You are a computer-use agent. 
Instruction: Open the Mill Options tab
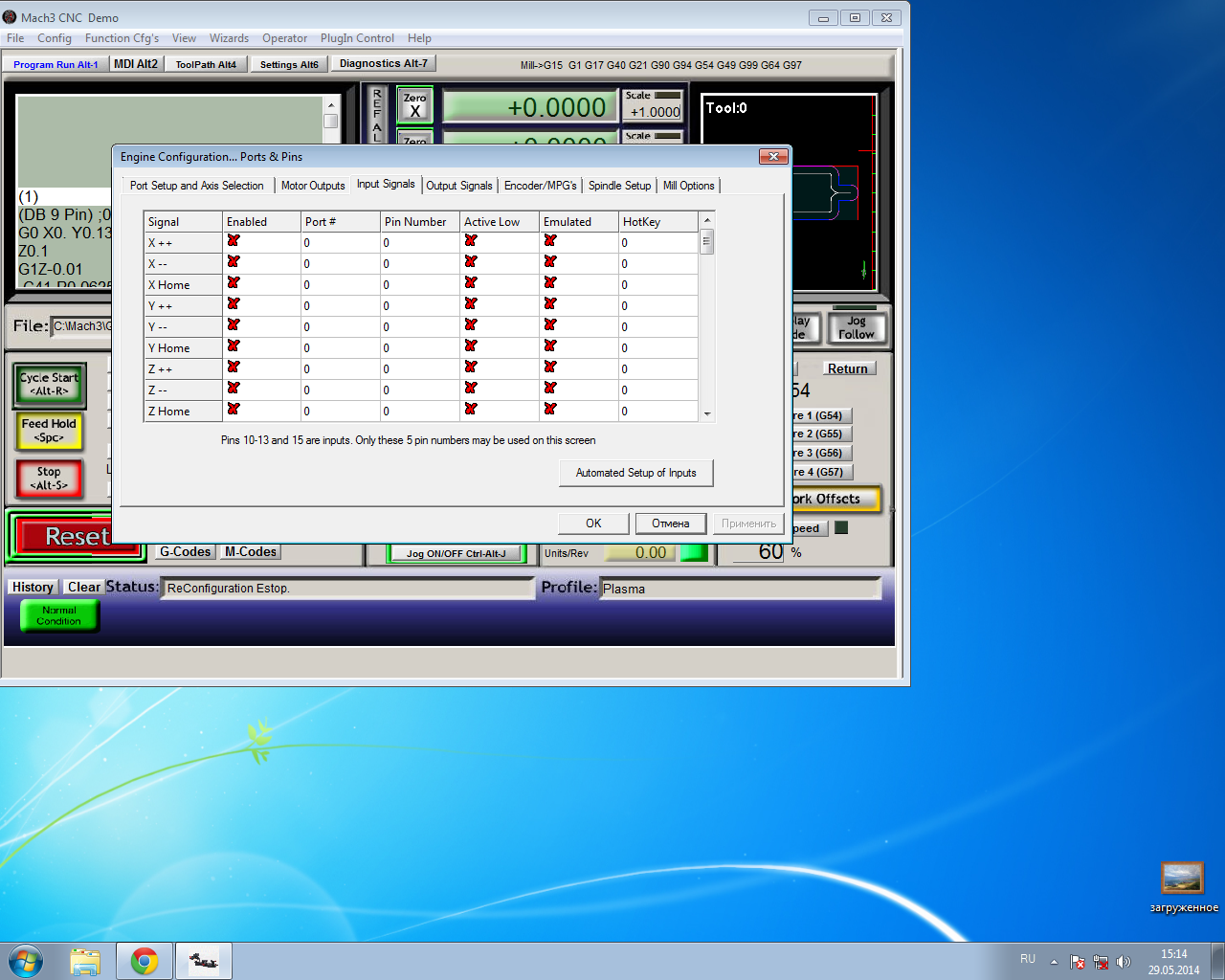coord(688,186)
